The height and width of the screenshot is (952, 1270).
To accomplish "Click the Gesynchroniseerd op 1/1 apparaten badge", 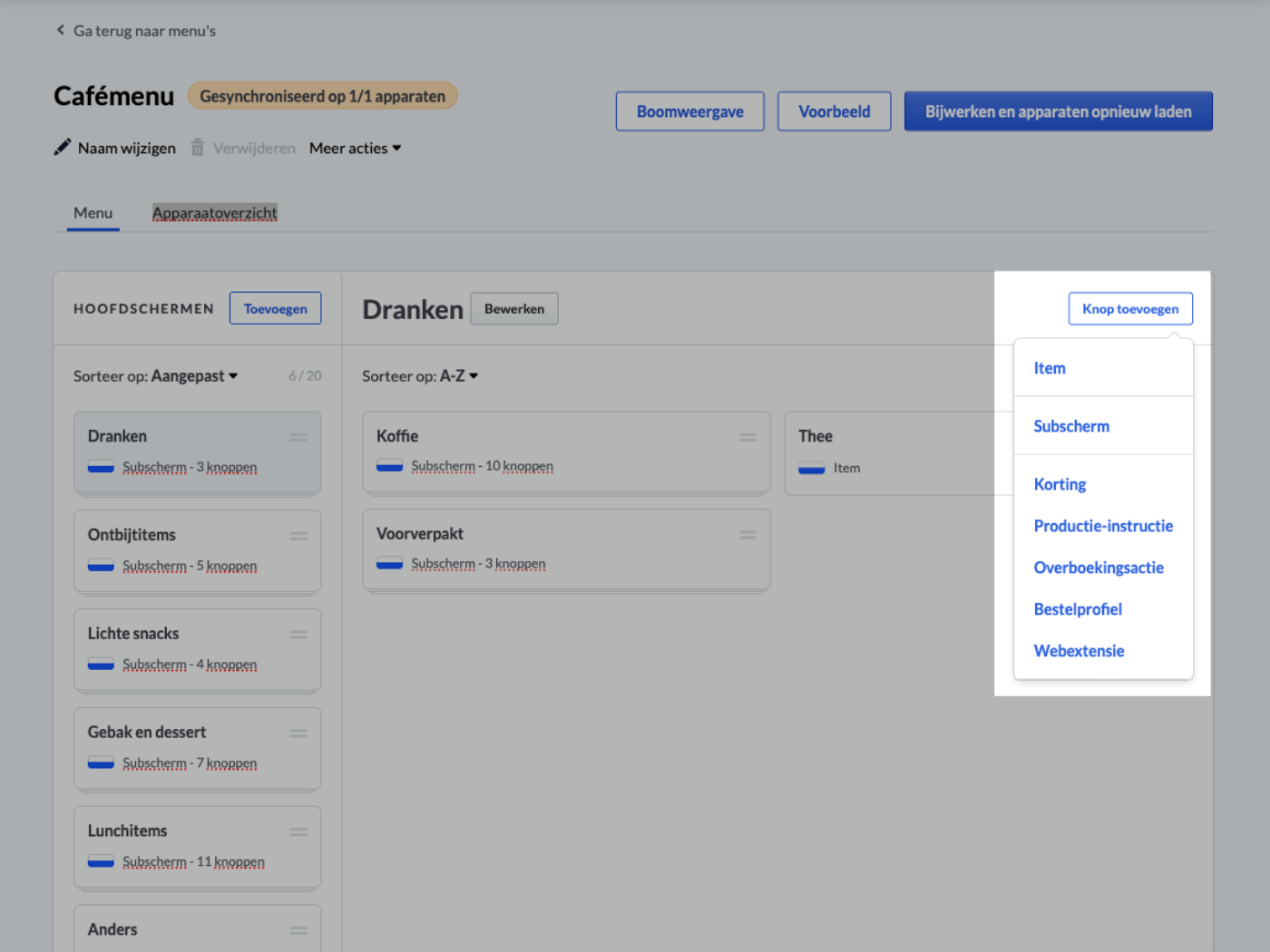I will coord(323,96).
